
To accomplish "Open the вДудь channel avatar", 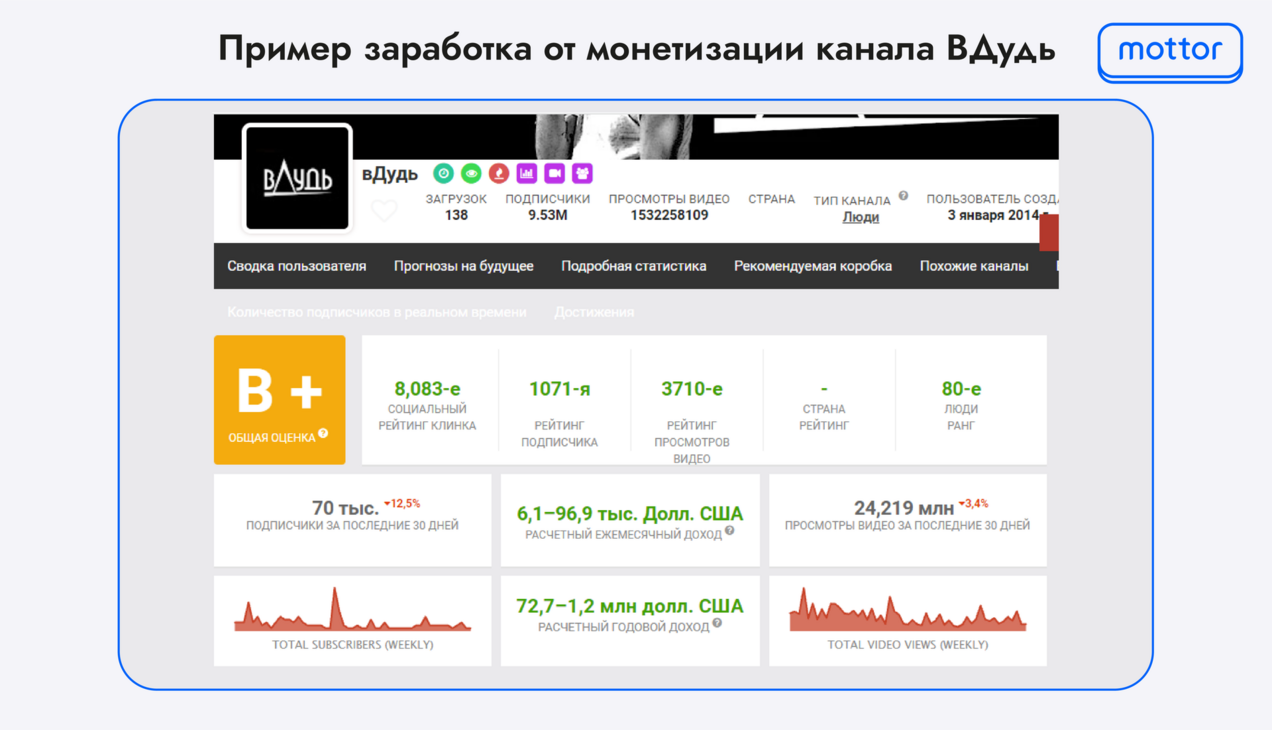I will click(x=297, y=178).
